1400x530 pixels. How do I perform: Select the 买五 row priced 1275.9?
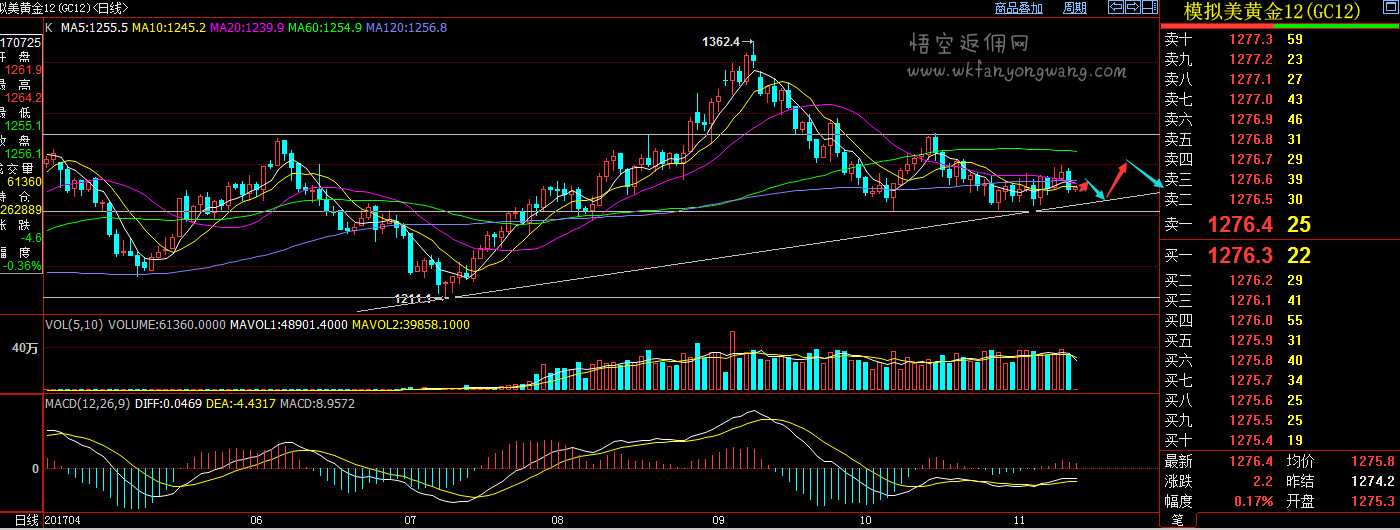1279,340
